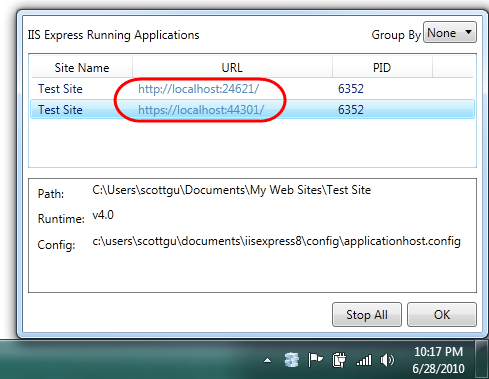Screen dimensions: 489x379
Task: Open the network signal bars icon
Action: [x=364, y=360]
